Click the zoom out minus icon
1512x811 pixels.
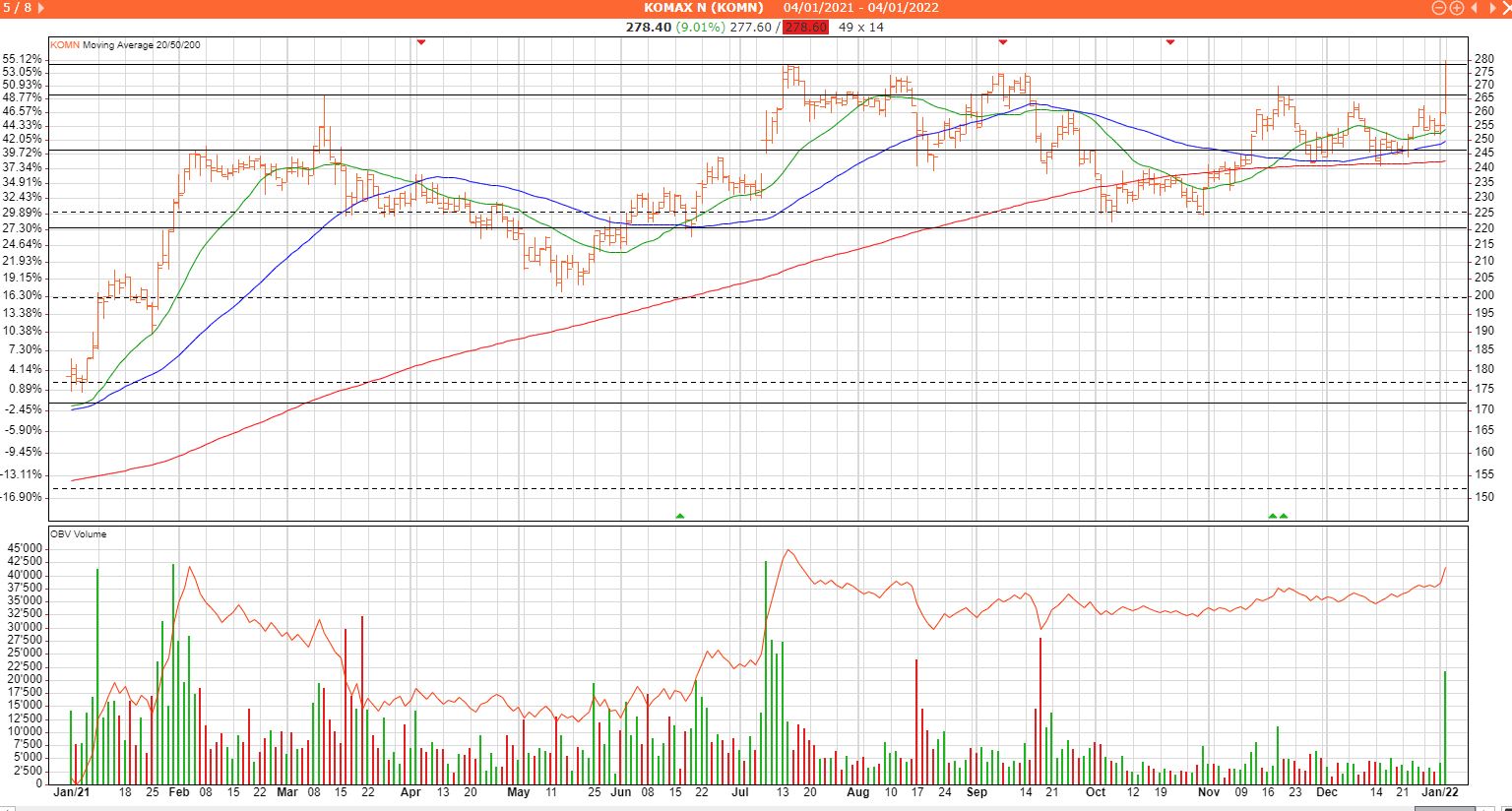[x=1439, y=8]
